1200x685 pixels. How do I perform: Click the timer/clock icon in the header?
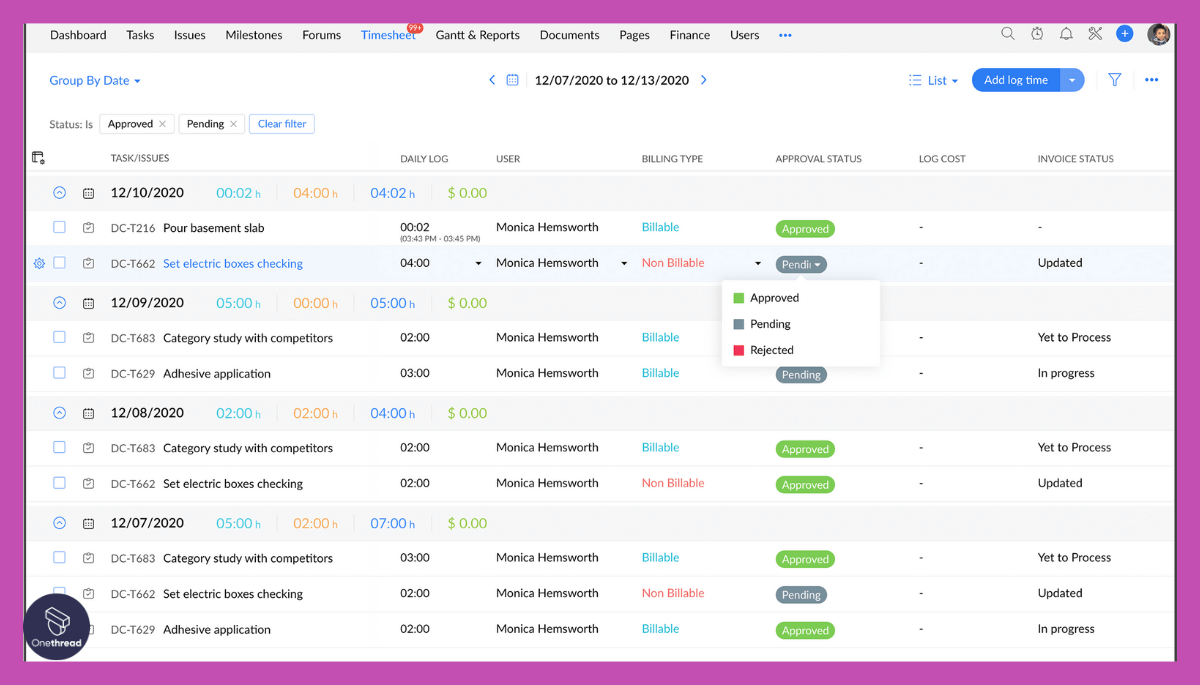tap(1037, 33)
